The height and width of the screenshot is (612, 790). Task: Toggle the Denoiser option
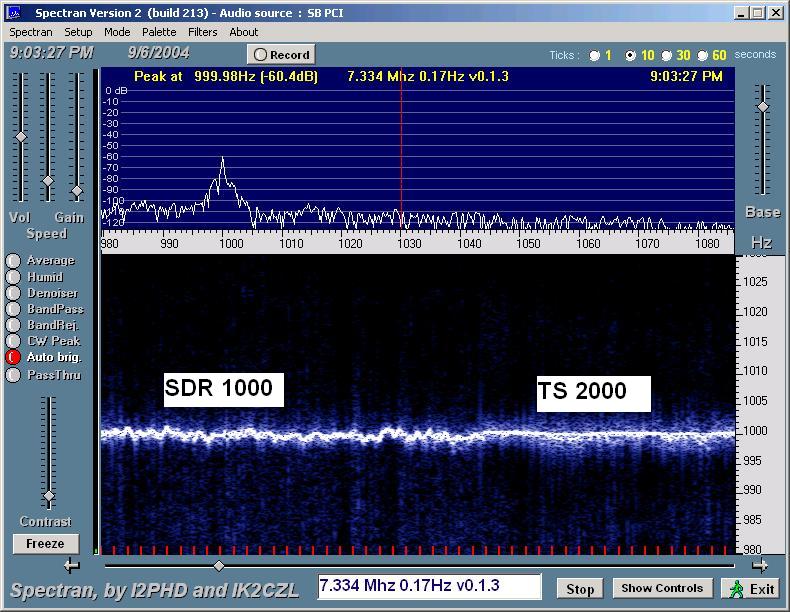(x=13, y=293)
